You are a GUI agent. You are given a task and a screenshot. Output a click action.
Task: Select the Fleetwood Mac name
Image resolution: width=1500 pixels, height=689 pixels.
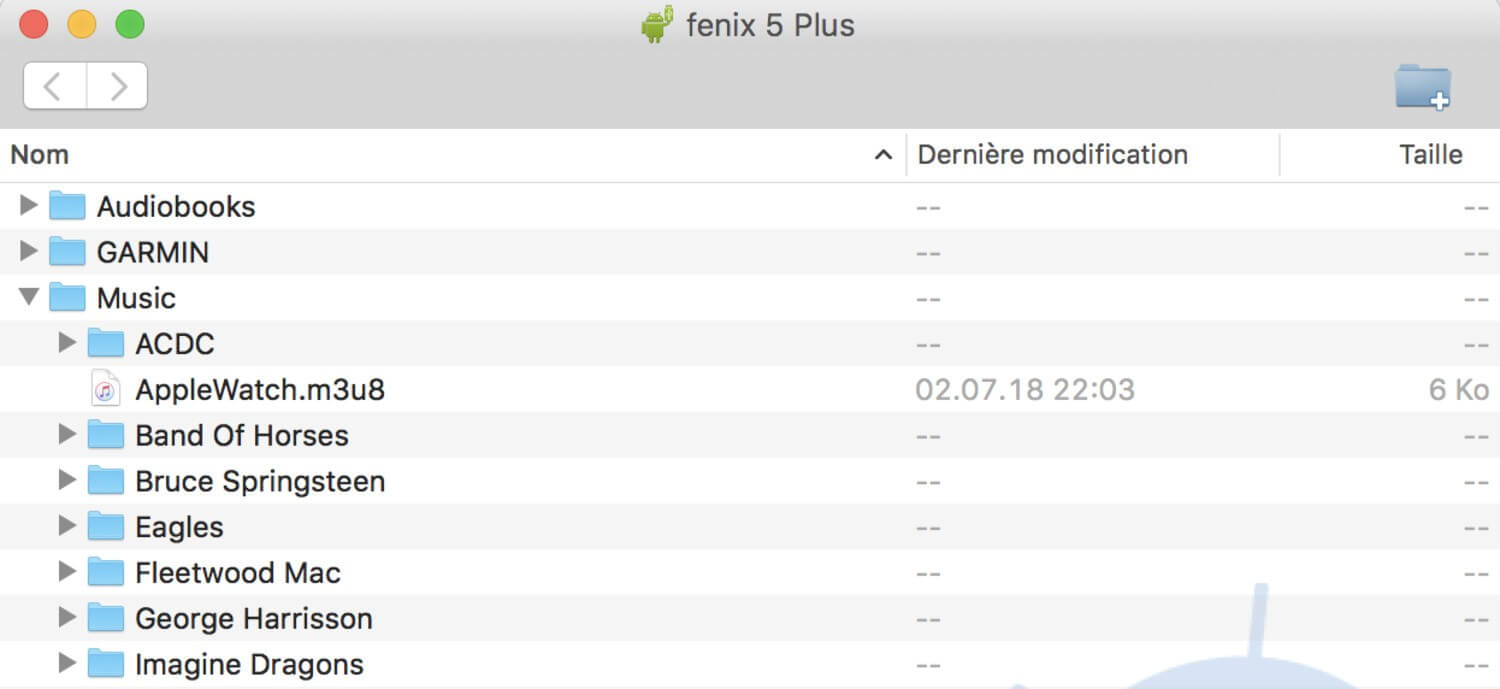[238, 573]
